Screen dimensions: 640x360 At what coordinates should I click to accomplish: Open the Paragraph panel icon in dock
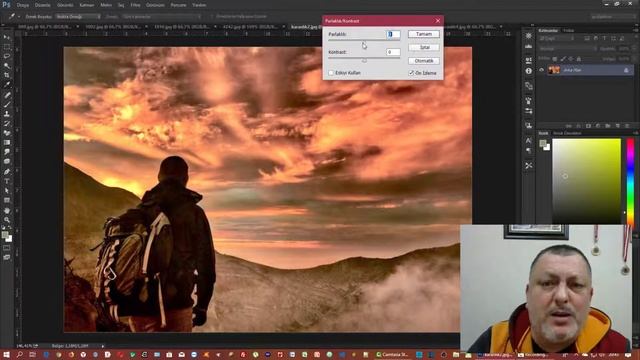coord(529,151)
